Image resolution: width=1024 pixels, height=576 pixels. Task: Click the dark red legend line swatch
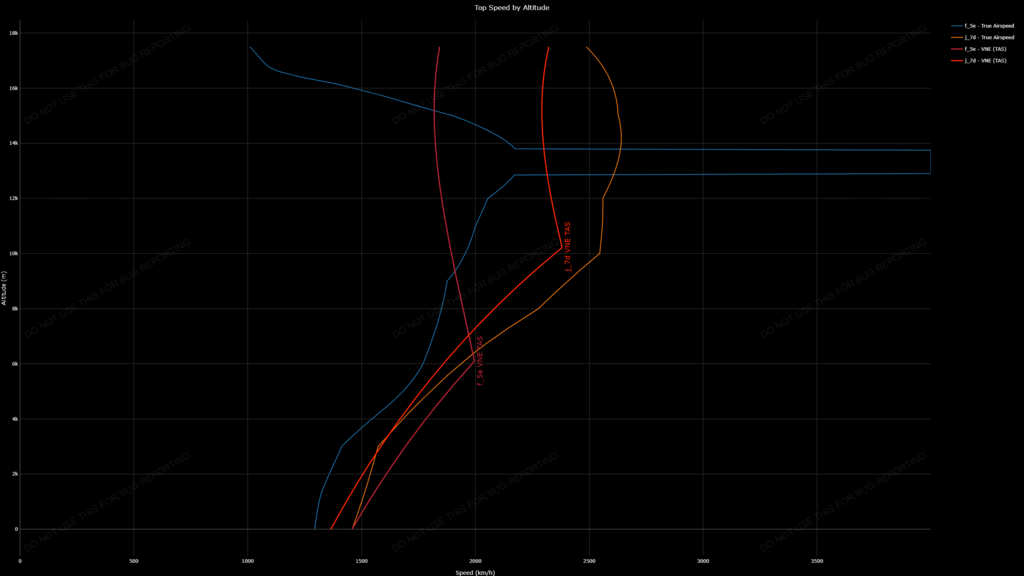tap(957, 49)
